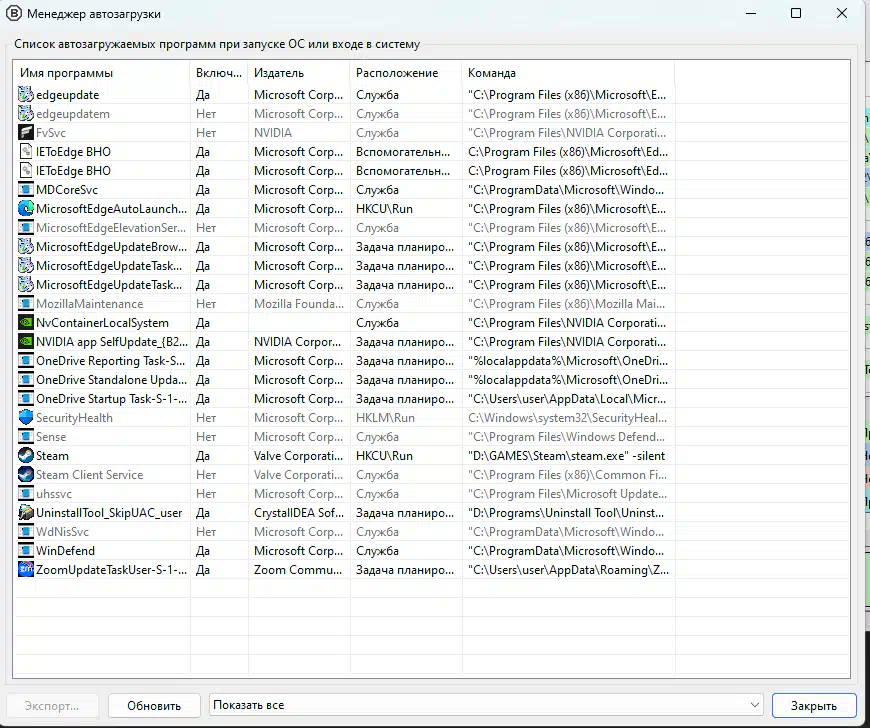
Task: Click the edgeupdatem row icon
Action: click(26, 114)
